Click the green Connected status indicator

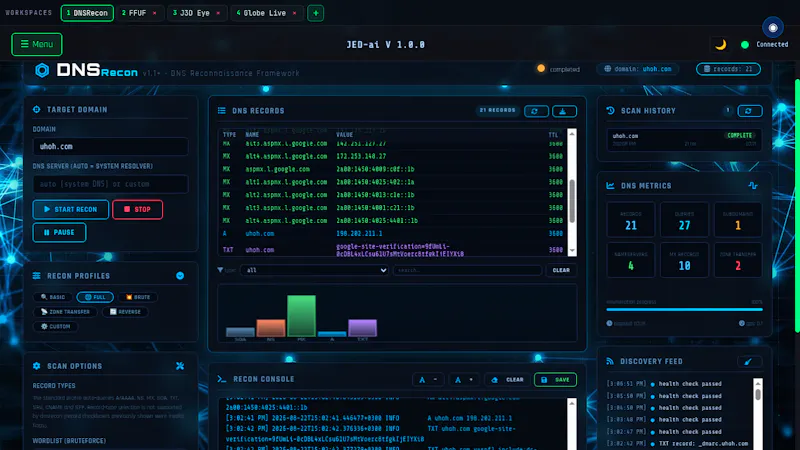coord(745,45)
